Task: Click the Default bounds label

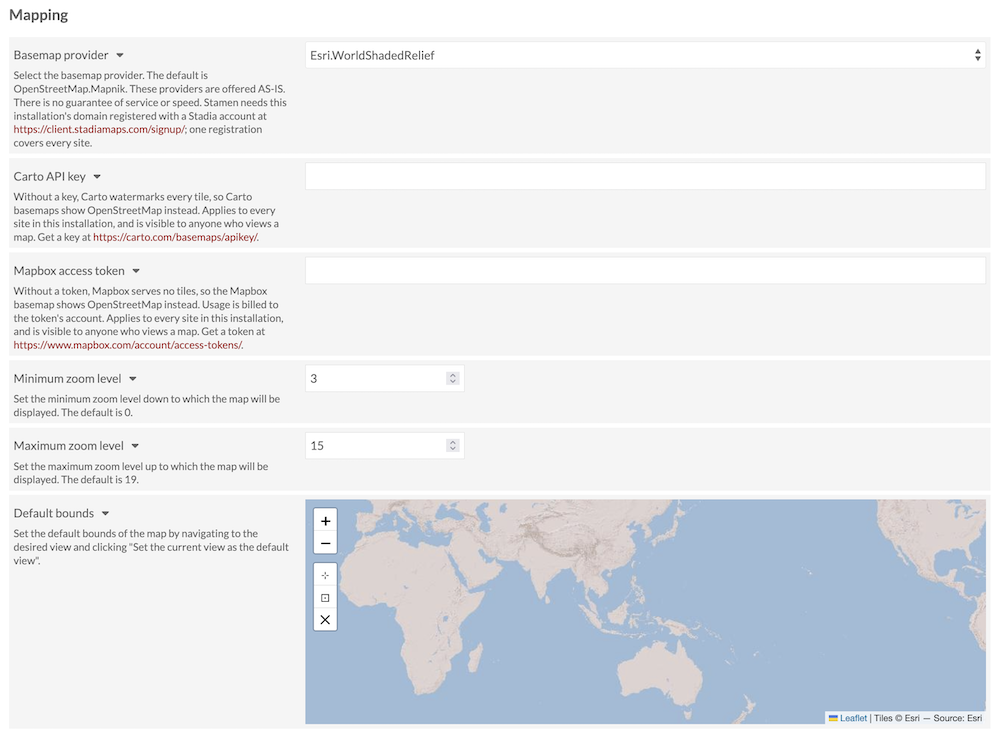Action: pos(54,513)
